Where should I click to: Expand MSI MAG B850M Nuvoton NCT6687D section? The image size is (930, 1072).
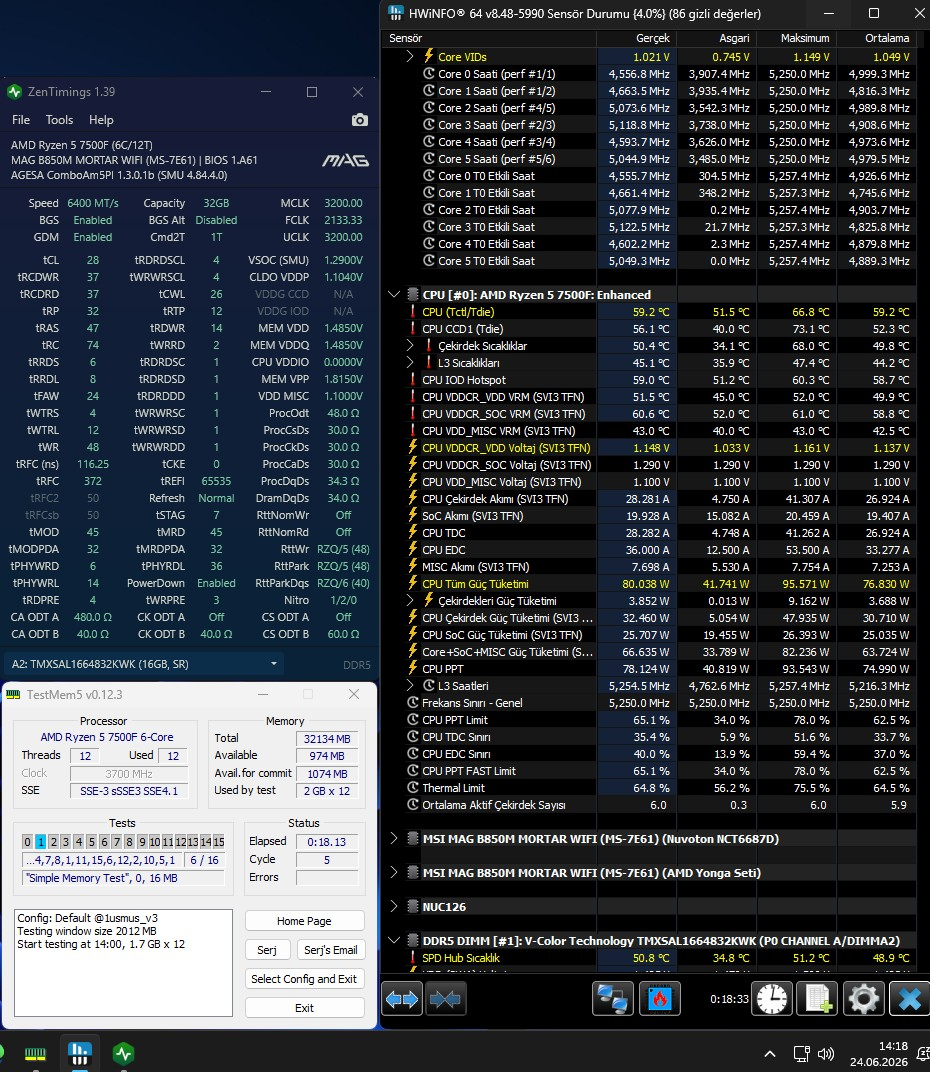pyautogui.click(x=394, y=838)
